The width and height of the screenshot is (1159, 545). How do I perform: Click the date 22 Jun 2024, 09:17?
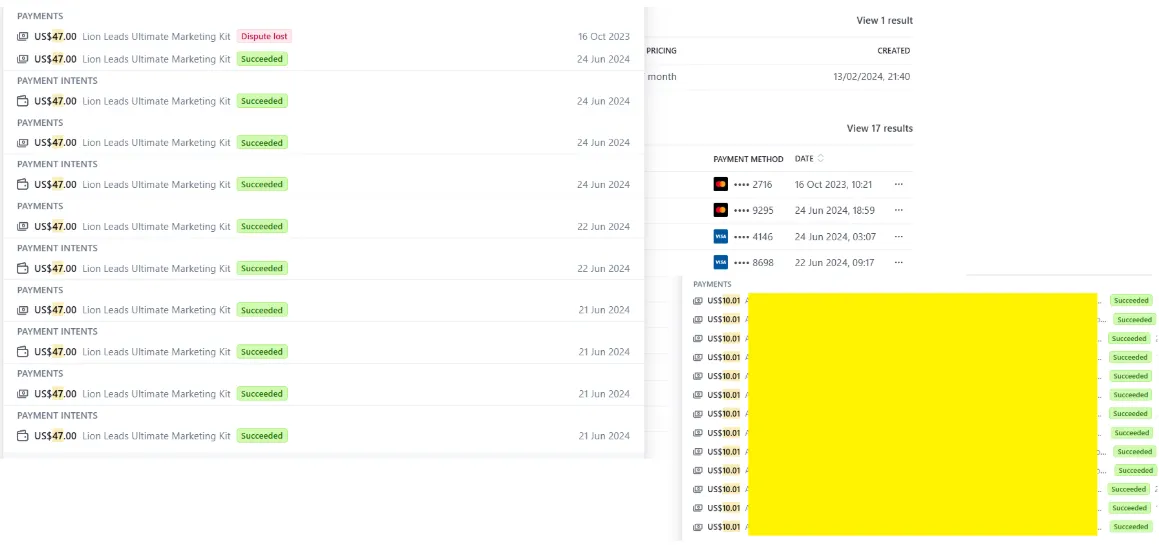[x=834, y=262]
